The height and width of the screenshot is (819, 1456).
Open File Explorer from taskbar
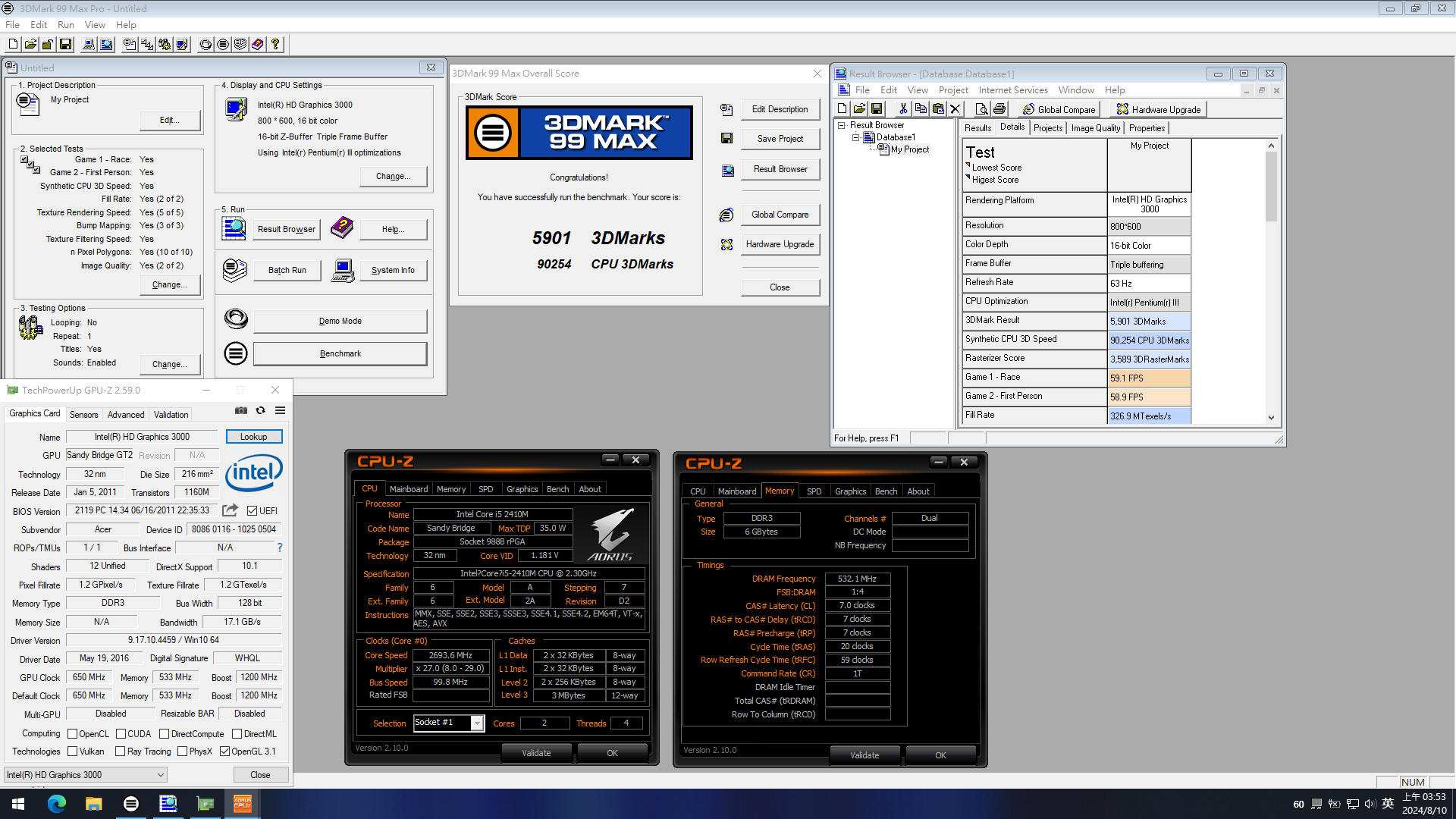point(93,804)
